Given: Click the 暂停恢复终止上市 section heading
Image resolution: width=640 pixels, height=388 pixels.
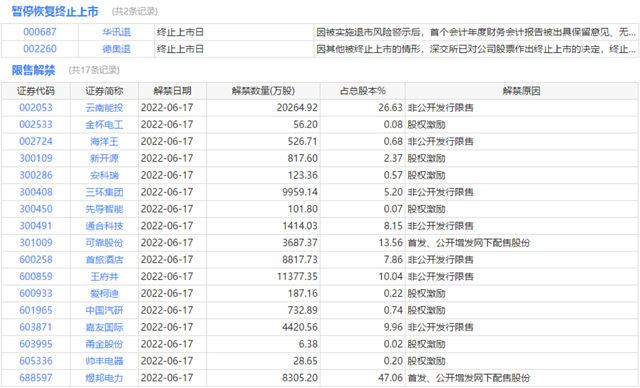Looking at the screenshot, I should tap(55, 11).
